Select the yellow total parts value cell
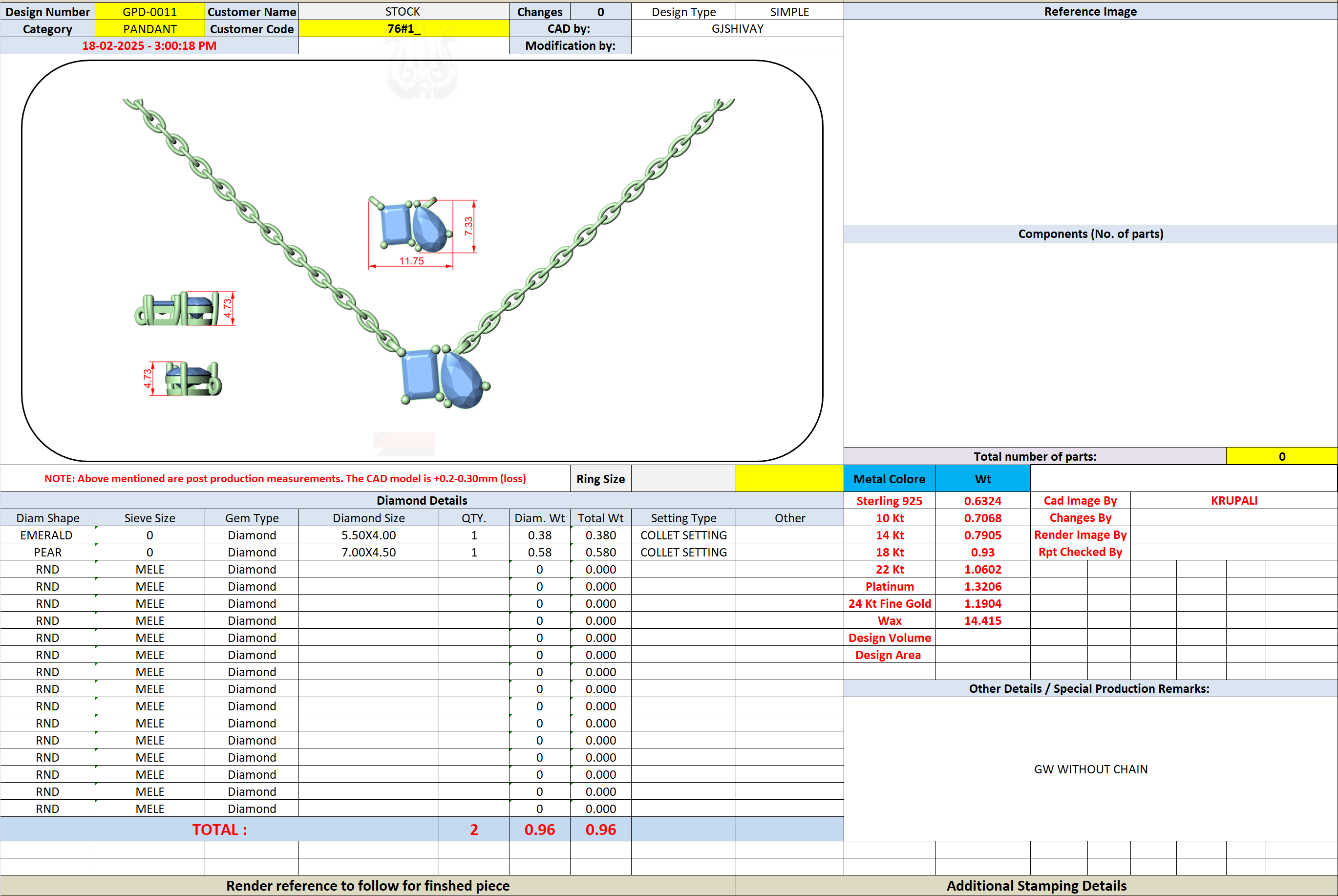The image size is (1338, 896). click(x=1281, y=457)
